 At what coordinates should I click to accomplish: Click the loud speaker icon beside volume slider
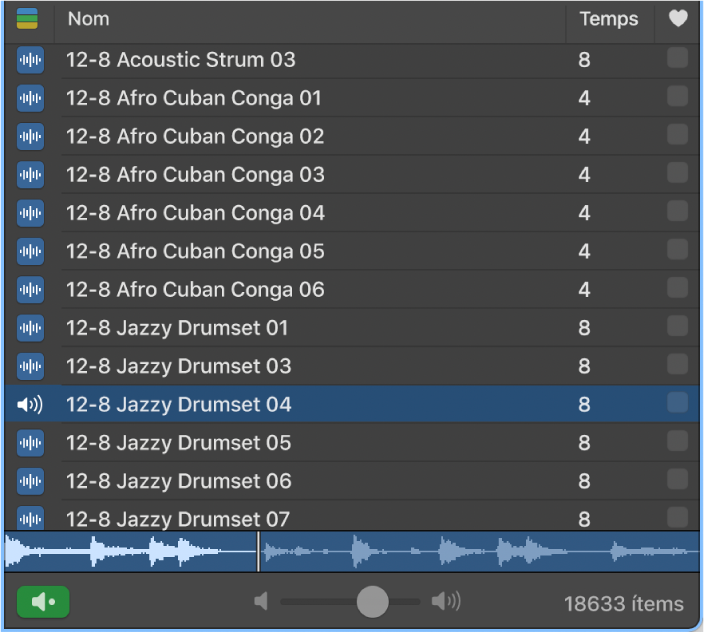446,602
